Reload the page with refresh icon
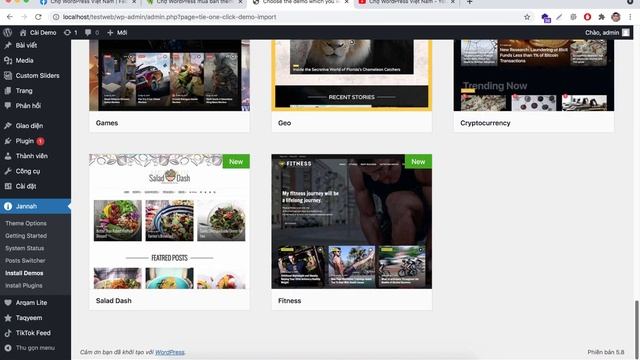This screenshot has height=360, width=640. click(38, 17)
